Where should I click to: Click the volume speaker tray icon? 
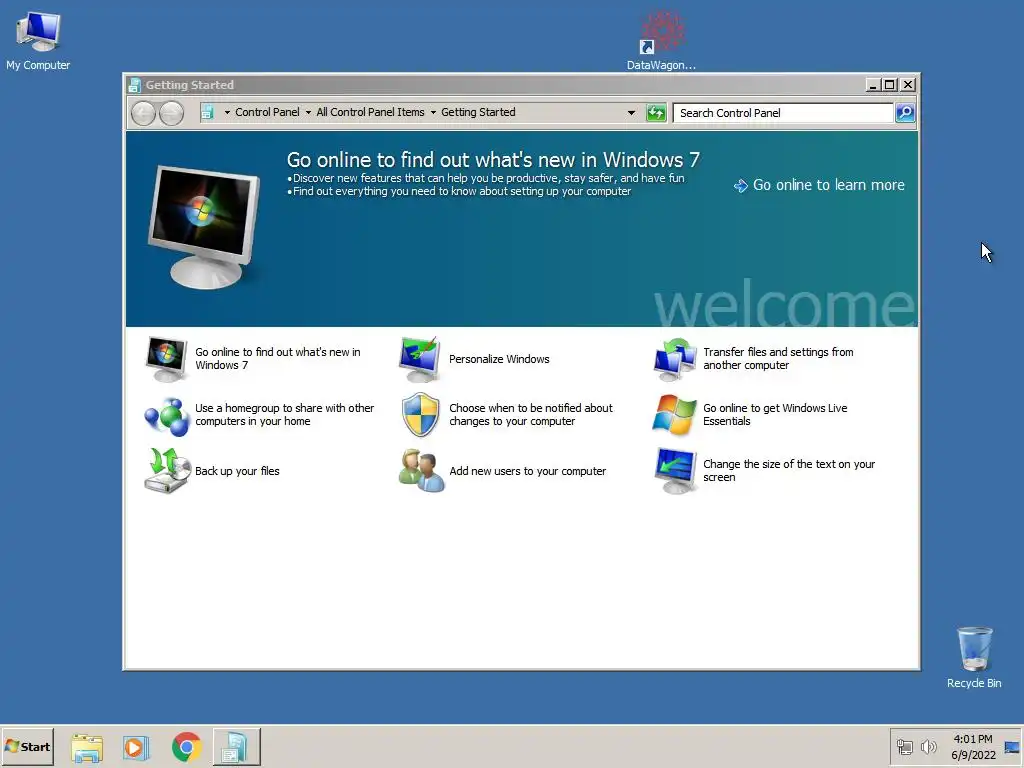pos(928,746)
